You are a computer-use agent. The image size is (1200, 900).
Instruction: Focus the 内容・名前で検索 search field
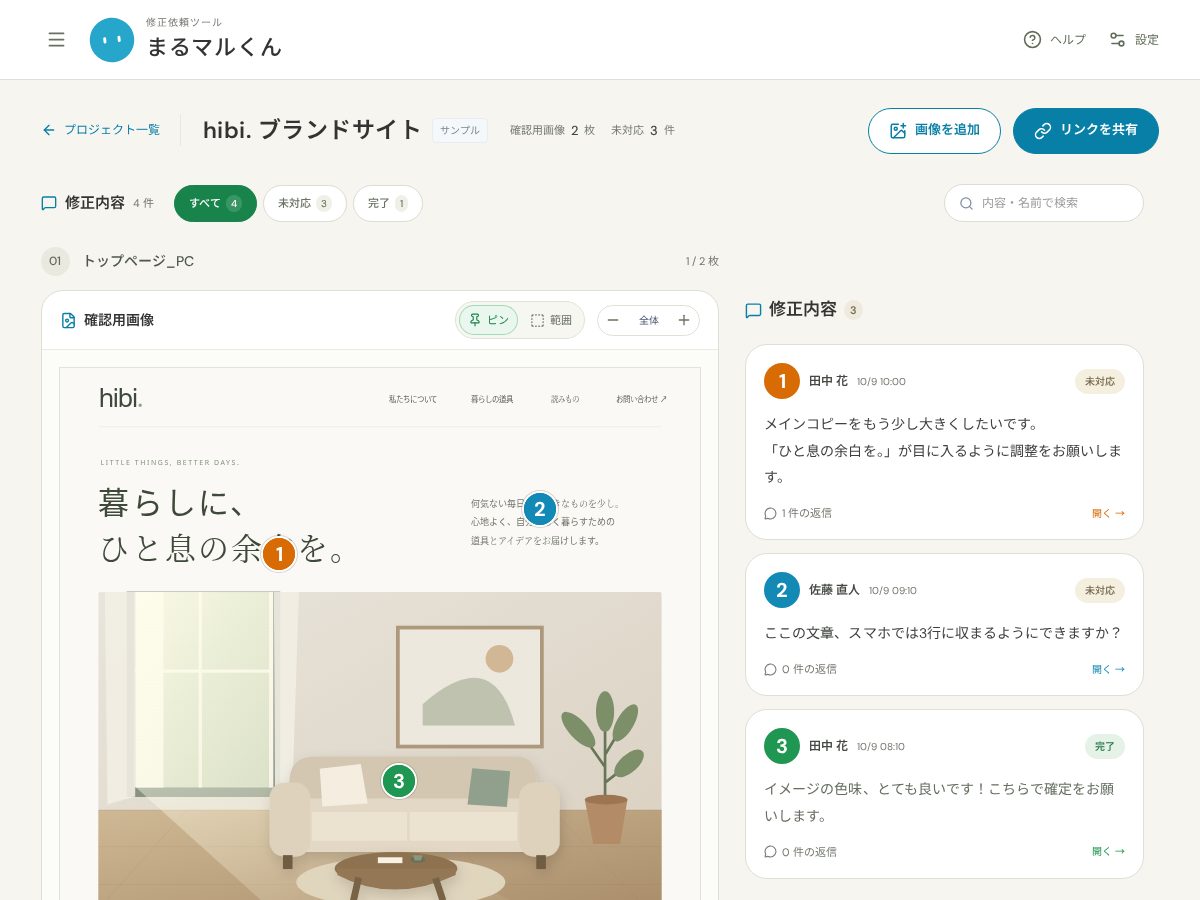click(x=1044, y=203)
